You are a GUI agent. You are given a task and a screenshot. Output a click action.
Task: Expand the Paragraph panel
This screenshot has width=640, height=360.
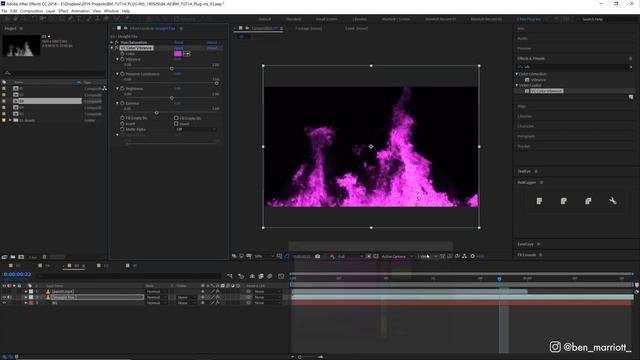526,136
